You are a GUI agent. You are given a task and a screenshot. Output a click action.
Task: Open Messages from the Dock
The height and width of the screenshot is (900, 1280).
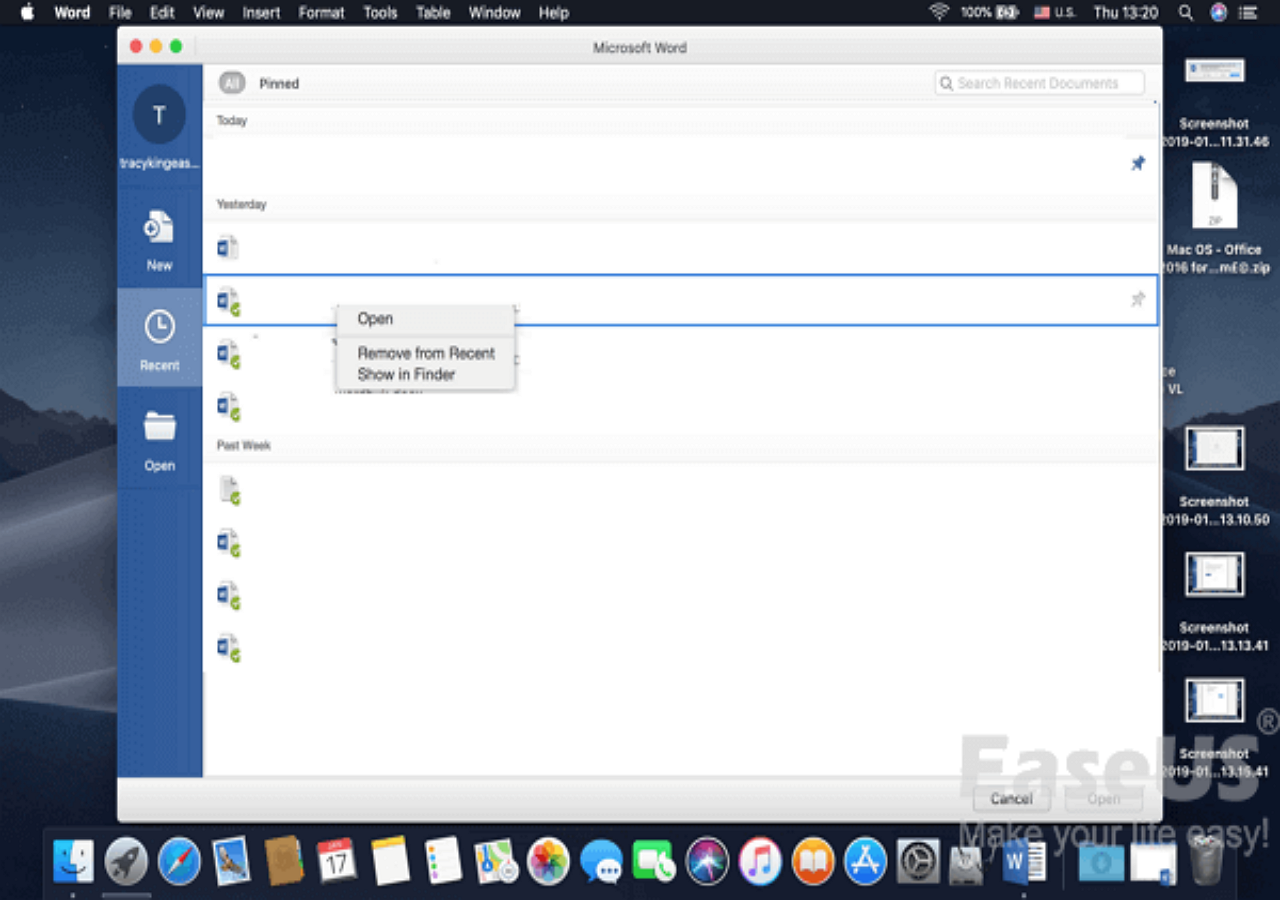click(x=602, y=861)
